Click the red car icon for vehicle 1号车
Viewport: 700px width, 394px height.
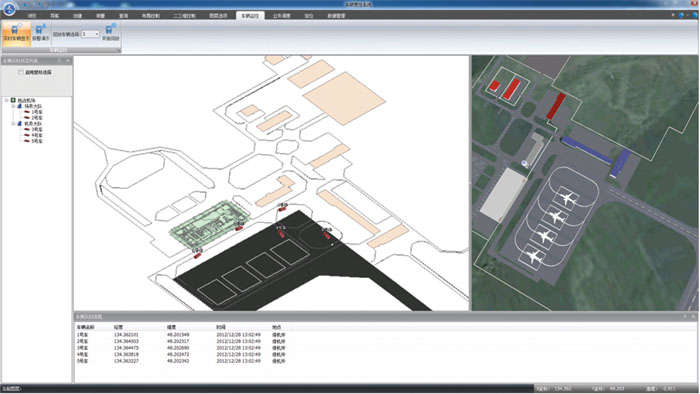coord(27,112)
